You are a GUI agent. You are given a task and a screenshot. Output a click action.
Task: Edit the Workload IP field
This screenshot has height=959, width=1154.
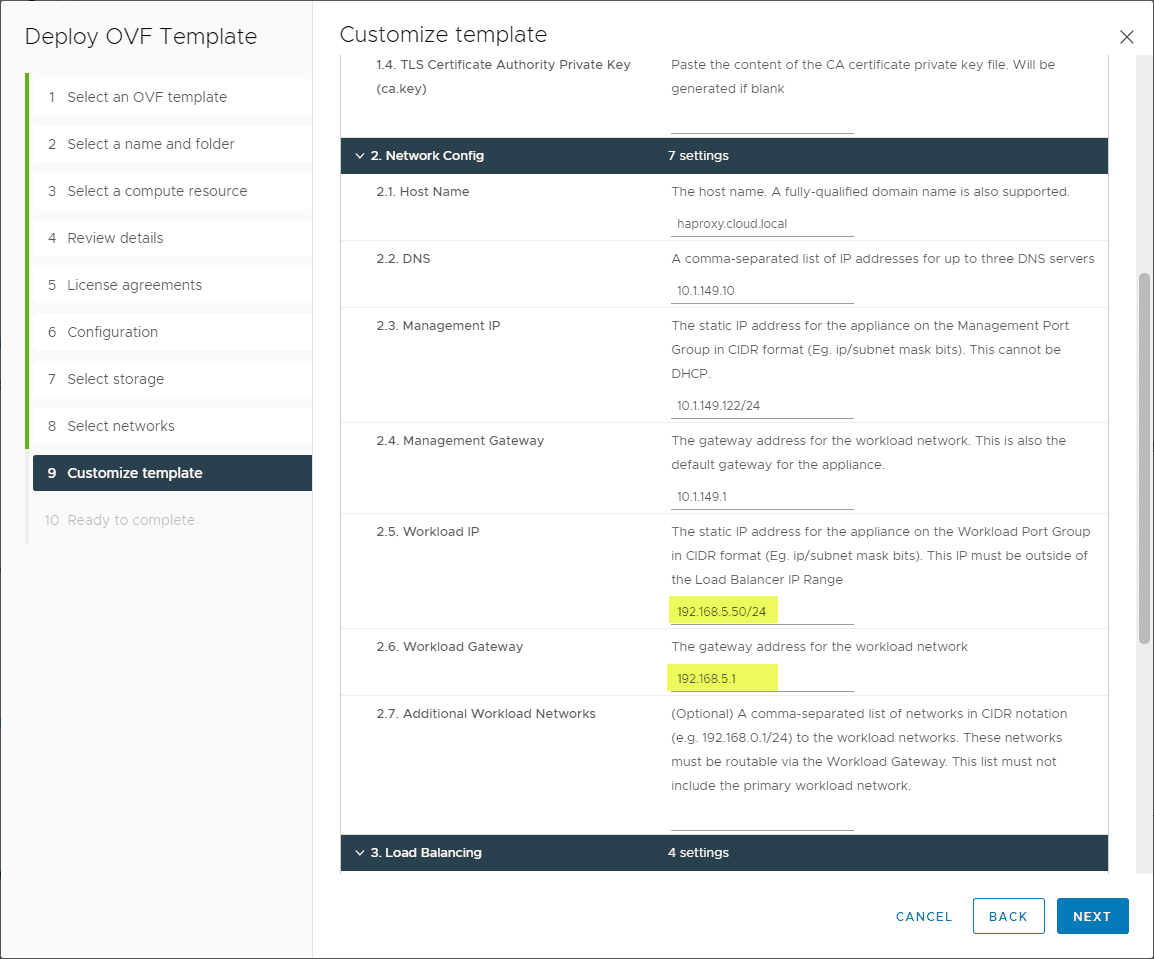(x=762, y=611)
